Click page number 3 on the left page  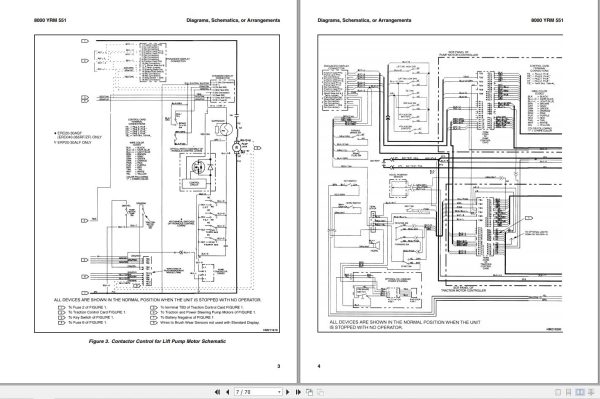tap(279, 366)
